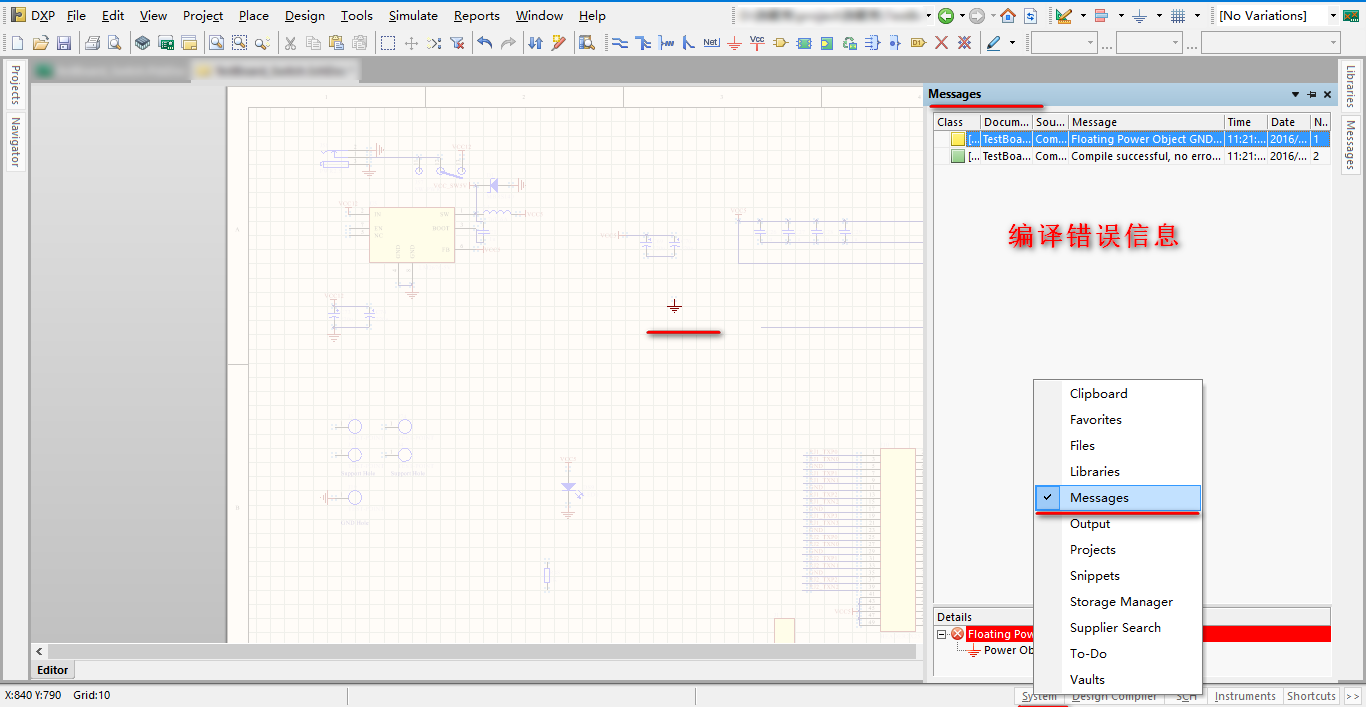Open the No Variations dropdown
This screenshot has height=707, width=1366.
click(x=1333, y=16)
